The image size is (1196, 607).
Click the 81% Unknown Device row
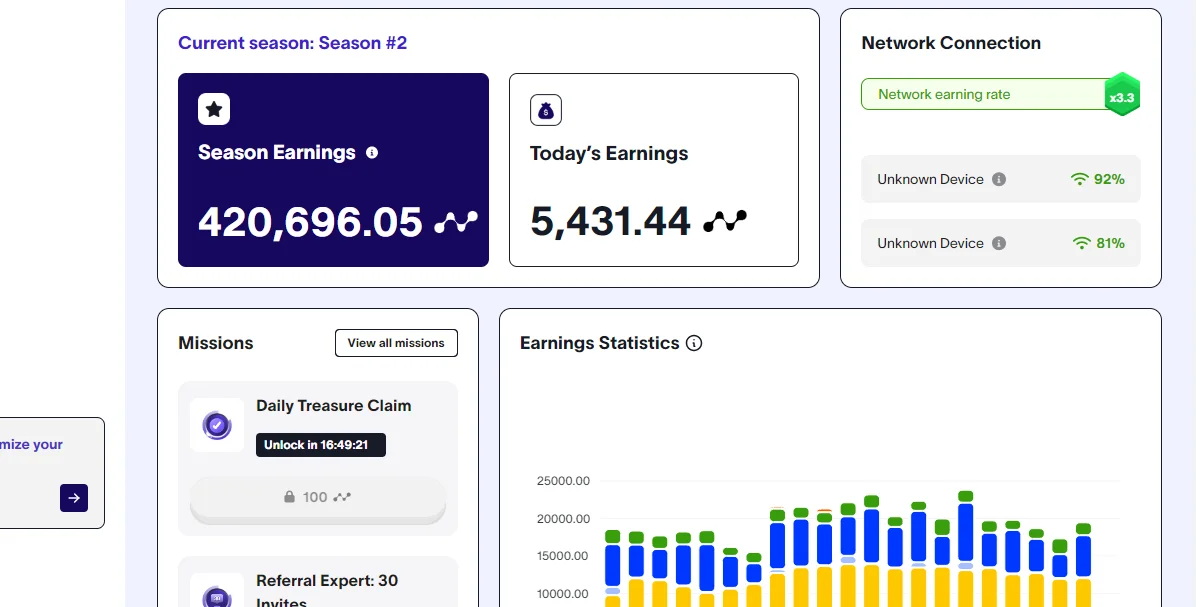click(1001, 243)
